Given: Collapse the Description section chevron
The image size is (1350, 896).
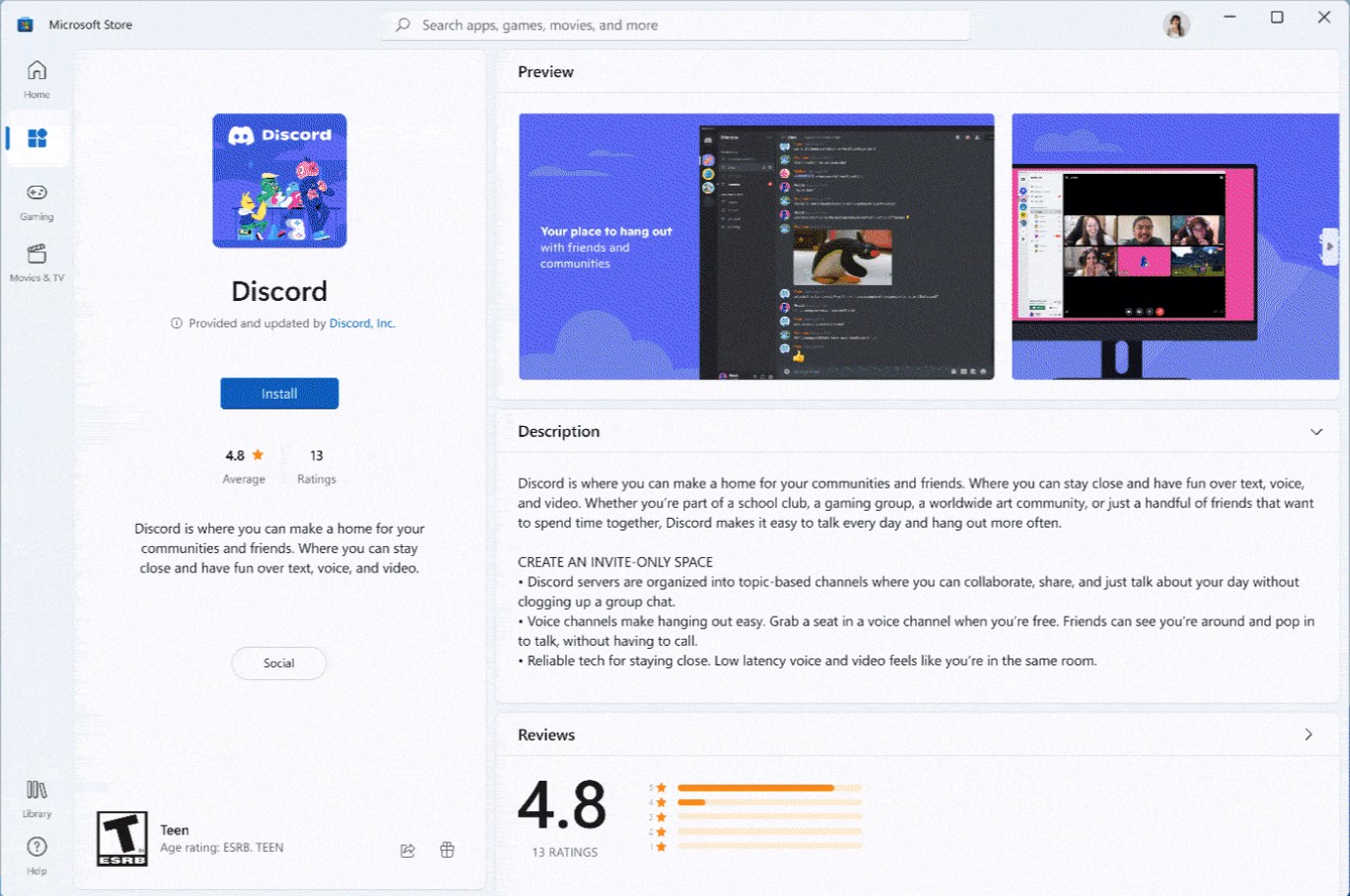Looking at the screenshot, I should point(1317,432).
